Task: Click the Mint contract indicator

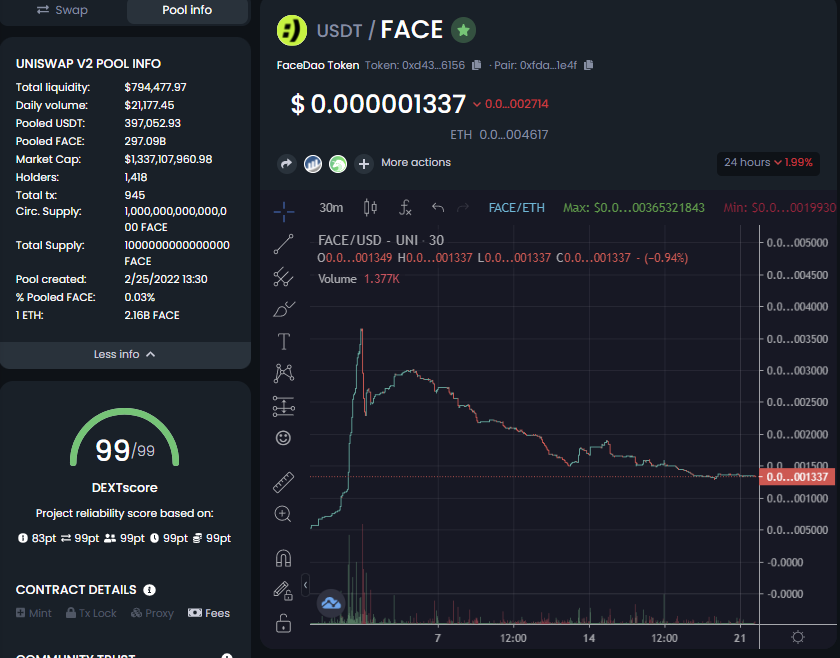Action: pos(34,613)
